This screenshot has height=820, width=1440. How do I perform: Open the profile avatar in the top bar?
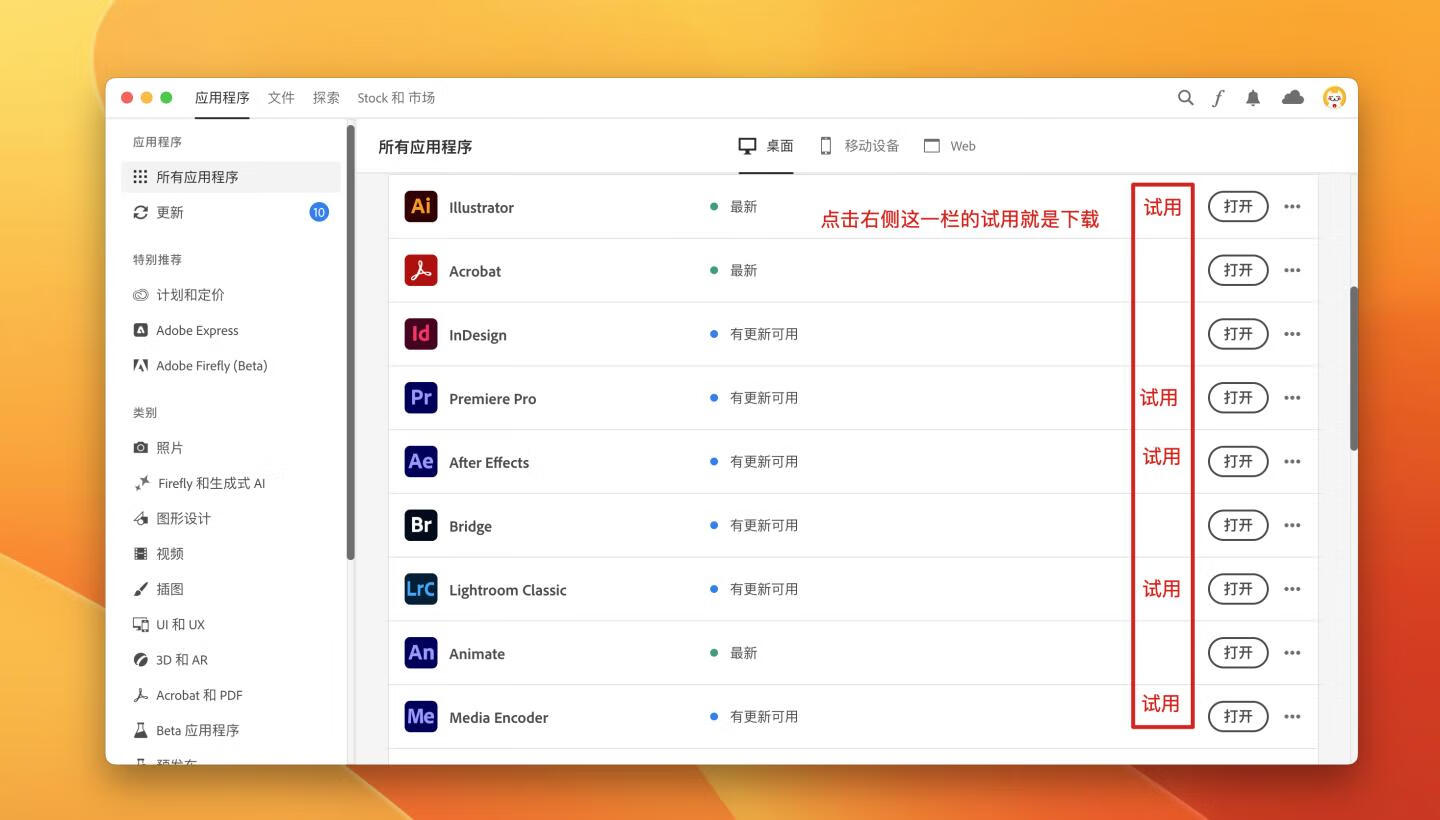1333,97
